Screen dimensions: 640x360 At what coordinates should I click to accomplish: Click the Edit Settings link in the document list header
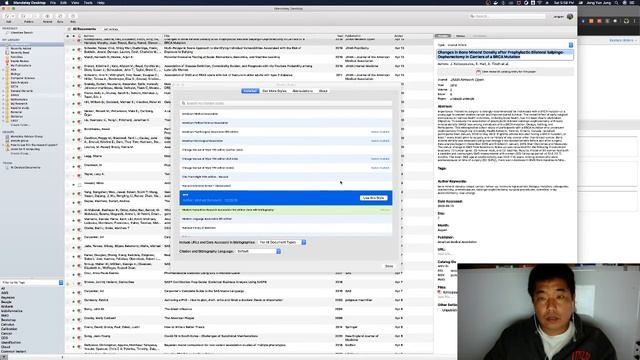click(111, 29)
